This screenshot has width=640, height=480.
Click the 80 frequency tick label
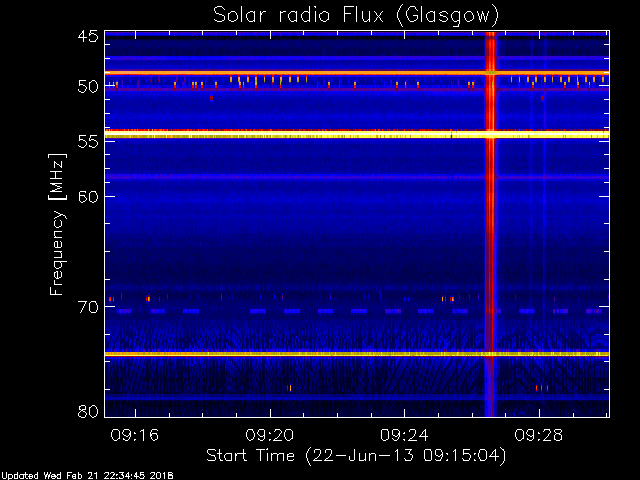(88, 411)
